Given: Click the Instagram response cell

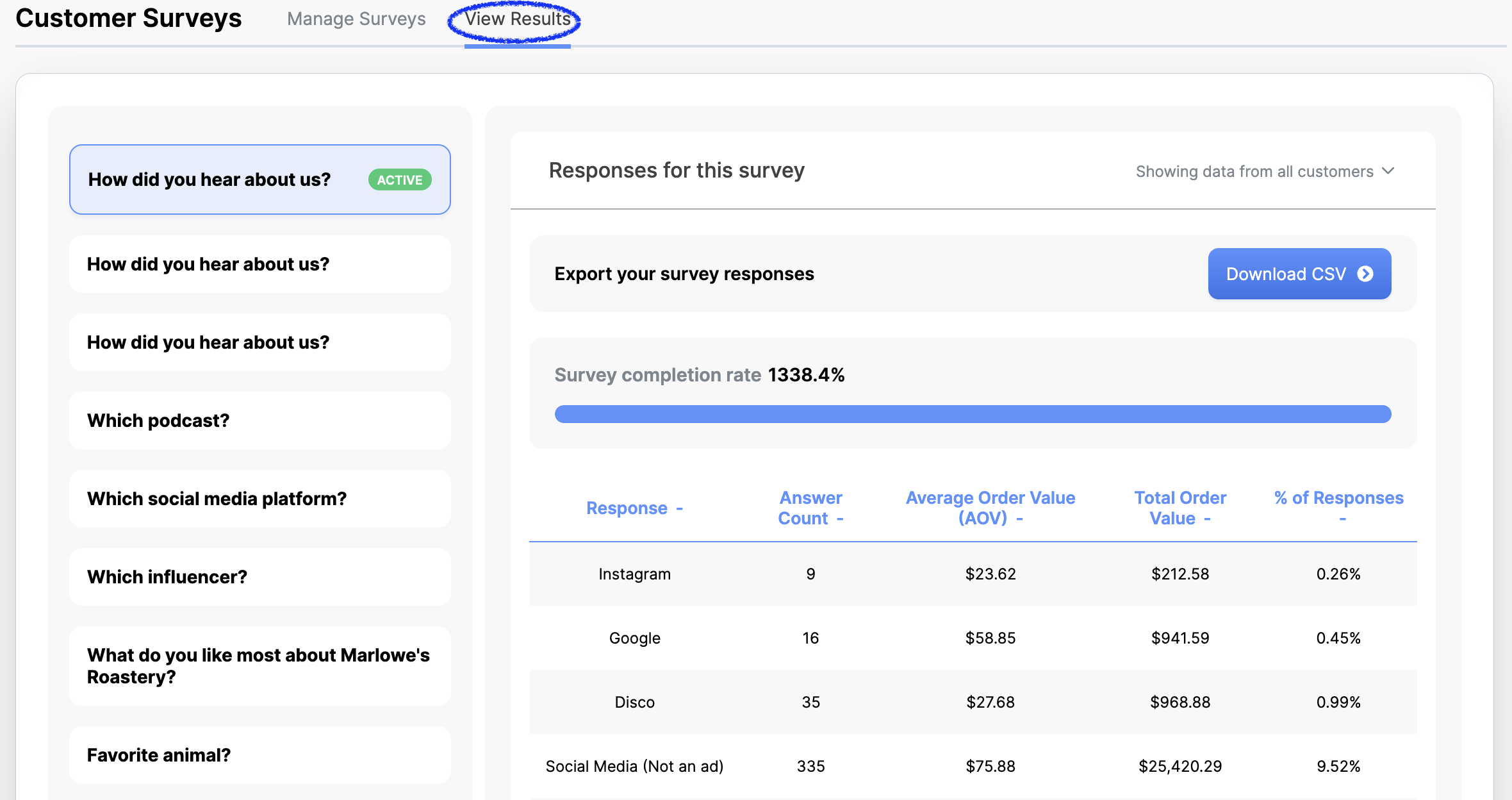Looking at the screenshot, I should pos(634,574).
